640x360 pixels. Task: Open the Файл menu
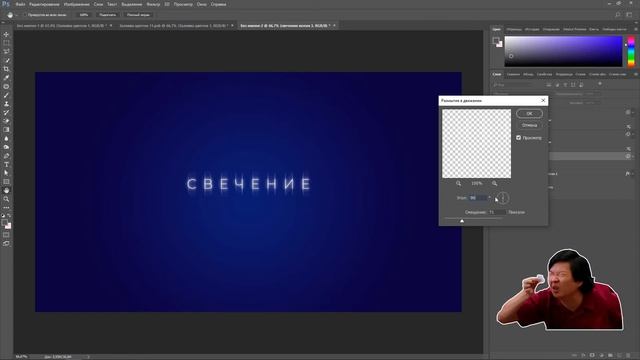(x=20, y=4)
